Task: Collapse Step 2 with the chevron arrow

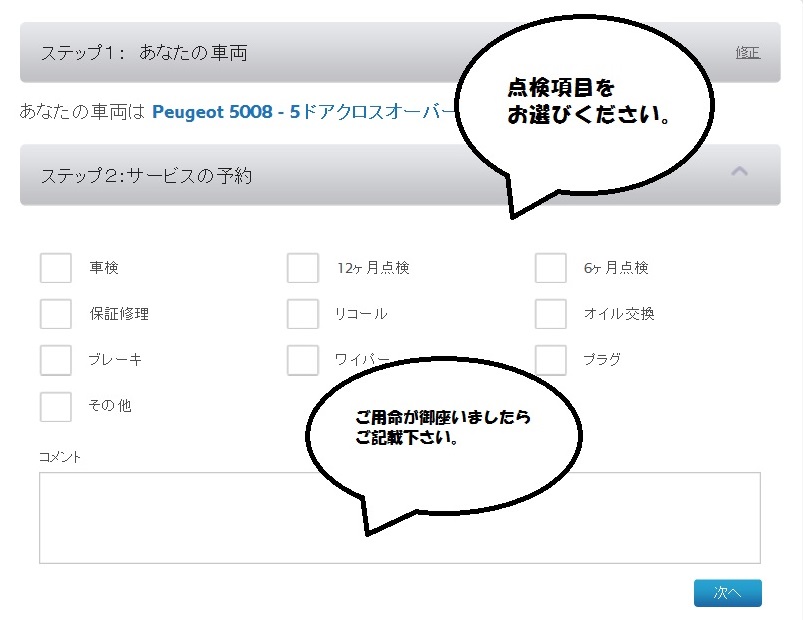Action: [741, 172]
